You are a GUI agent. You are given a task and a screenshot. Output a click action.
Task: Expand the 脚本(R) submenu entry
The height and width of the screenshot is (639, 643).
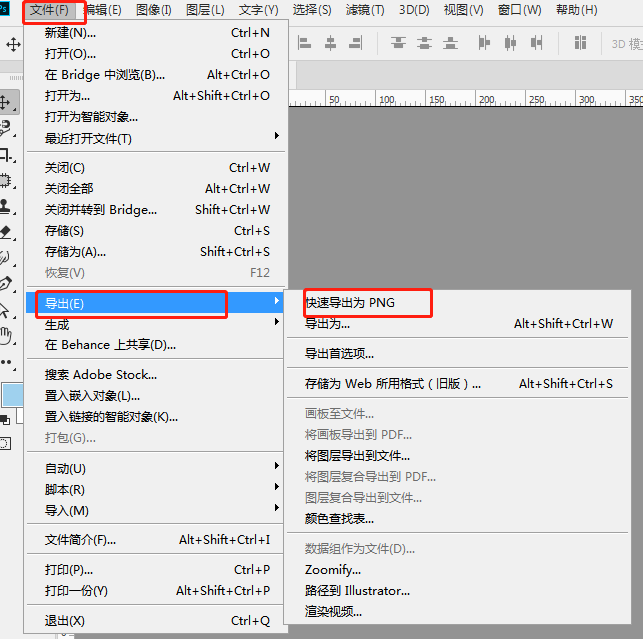155,489
